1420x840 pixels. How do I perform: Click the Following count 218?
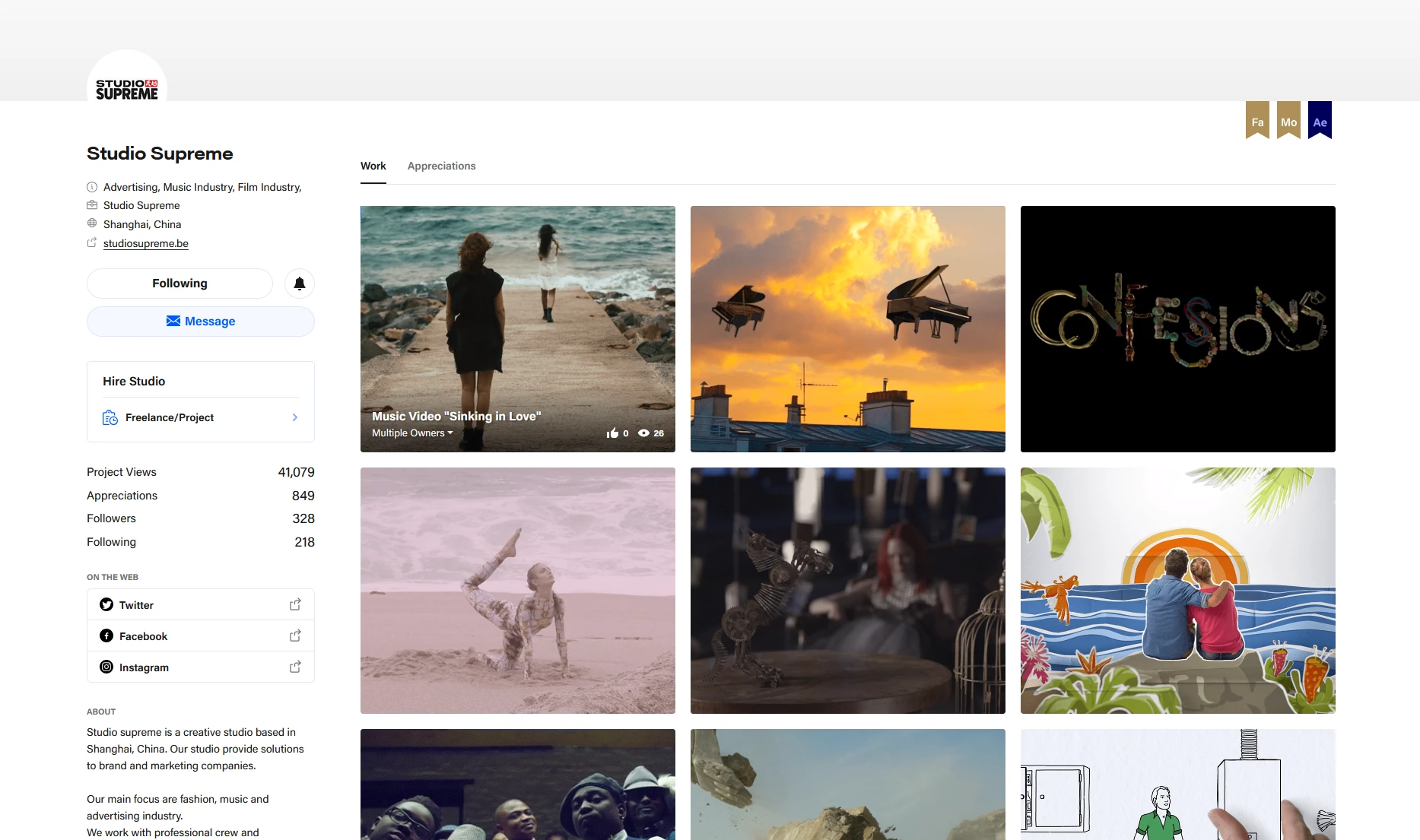(304, 542)
